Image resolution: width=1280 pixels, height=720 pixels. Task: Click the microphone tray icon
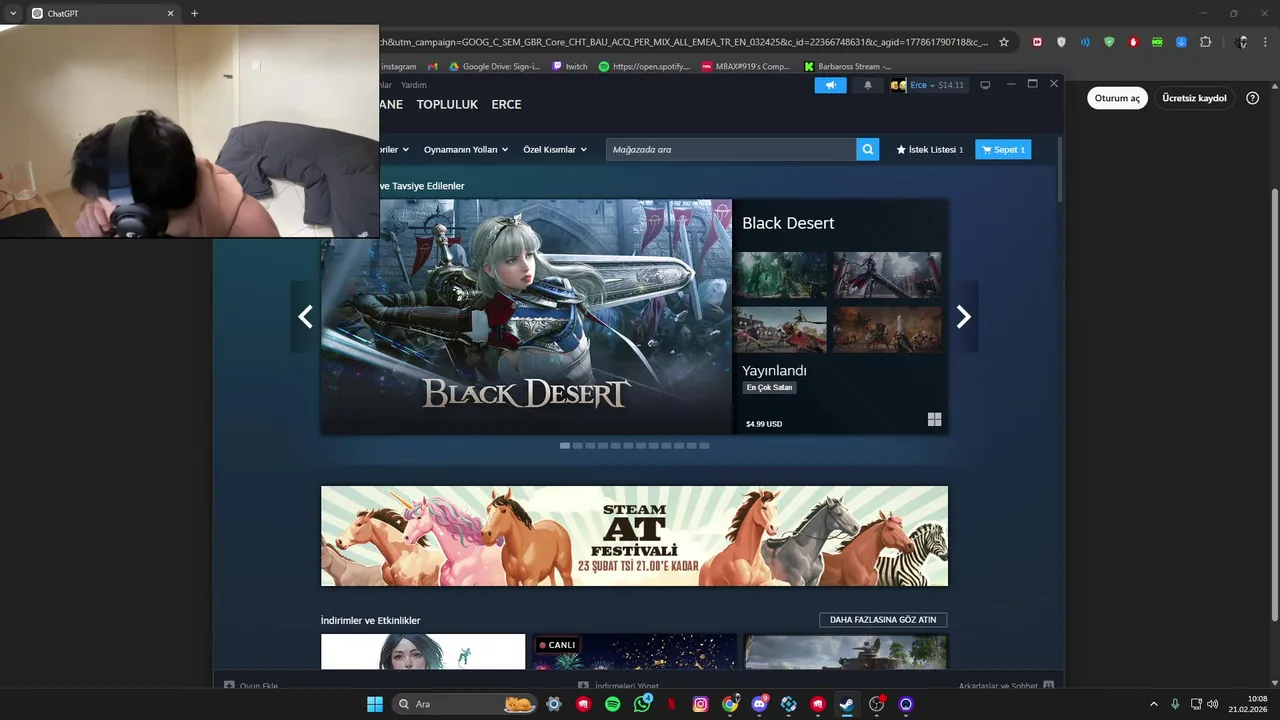click(1175, 704)
